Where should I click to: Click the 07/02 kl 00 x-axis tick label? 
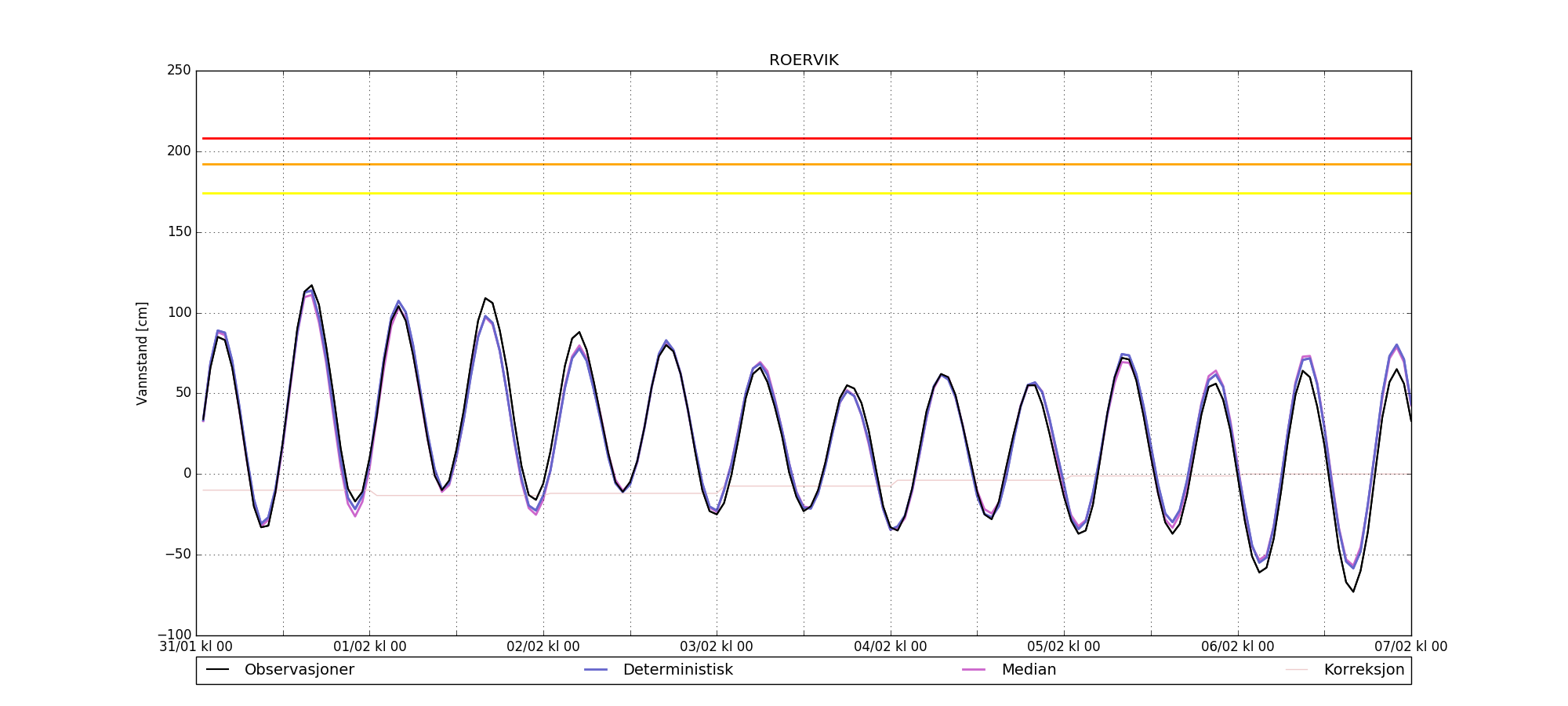click(x=1410, y=647)
